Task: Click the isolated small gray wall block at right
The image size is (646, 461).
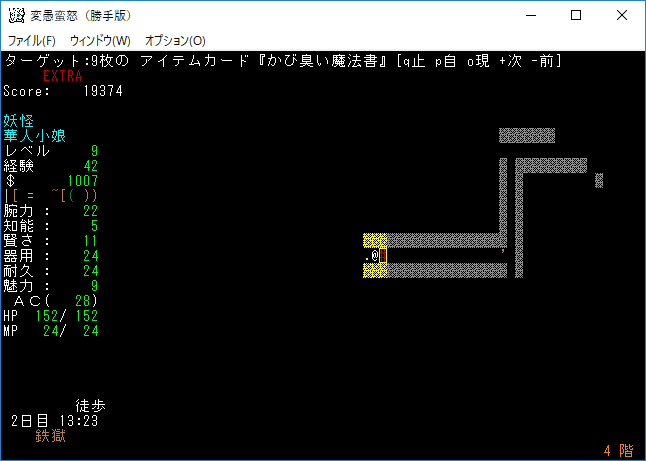Action: [x=599, y=180]
